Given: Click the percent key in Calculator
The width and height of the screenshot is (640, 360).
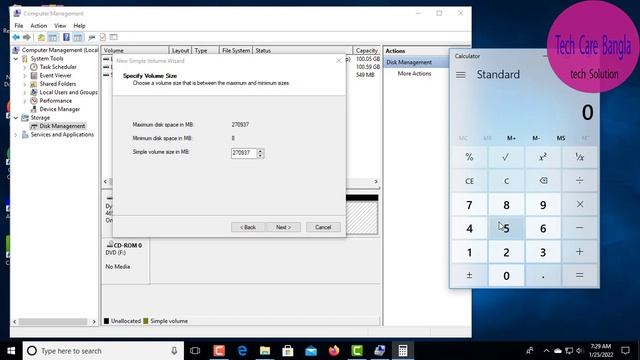Looking at the screenshot, I should pyautogui.click(x=469, y=157).
